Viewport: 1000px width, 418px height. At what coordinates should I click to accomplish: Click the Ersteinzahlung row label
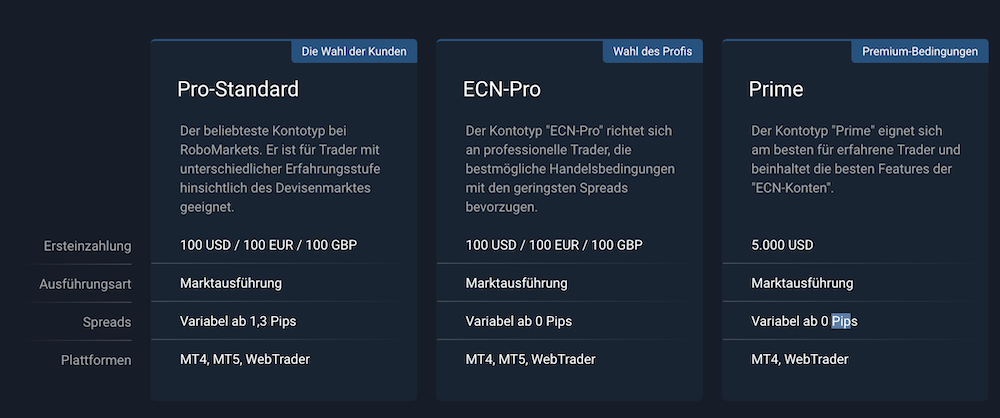coord(87,246)
